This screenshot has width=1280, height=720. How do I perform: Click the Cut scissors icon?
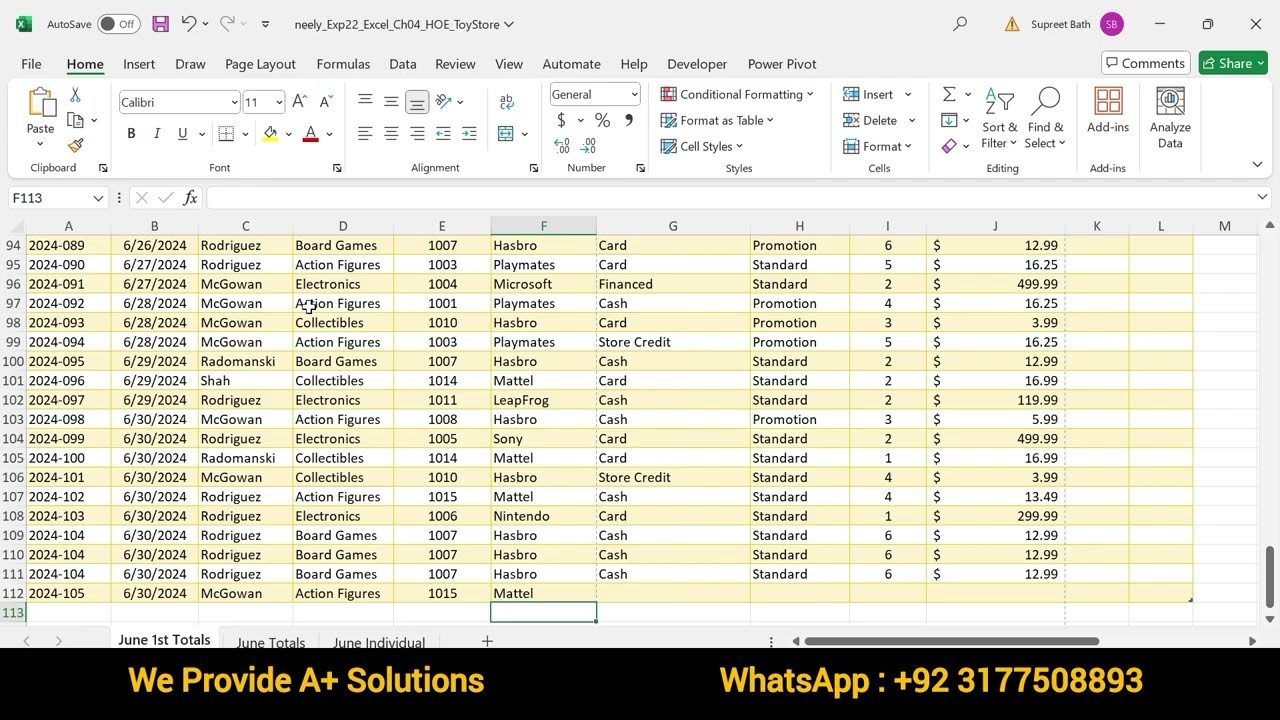pos(75,95)
